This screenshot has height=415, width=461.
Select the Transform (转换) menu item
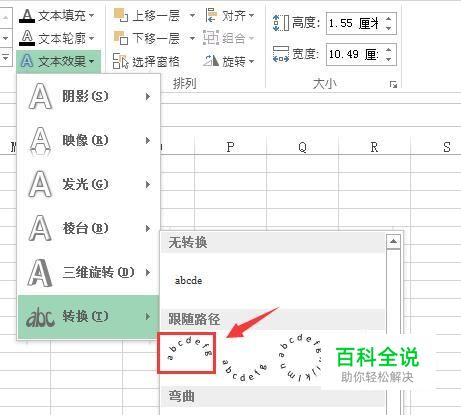click(89, 316)
